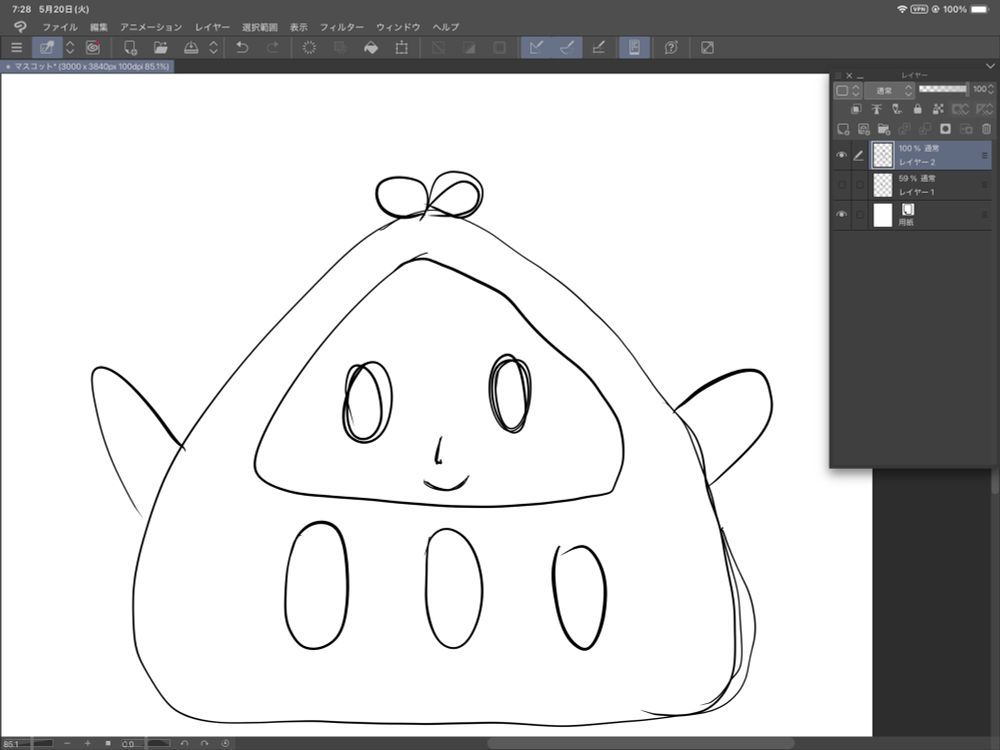The image size is (1000, 750).
Task: Transfer to lower layer icon
Action: tap(904, 129)
